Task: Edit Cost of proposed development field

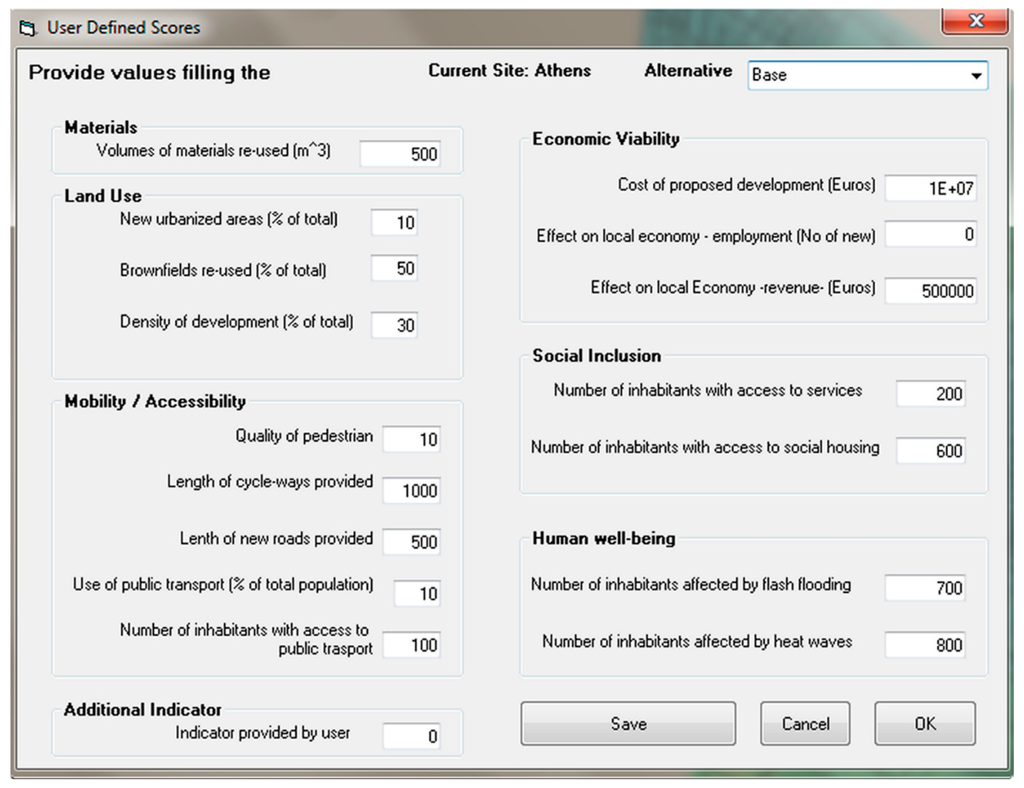Action: click(931, 189)
